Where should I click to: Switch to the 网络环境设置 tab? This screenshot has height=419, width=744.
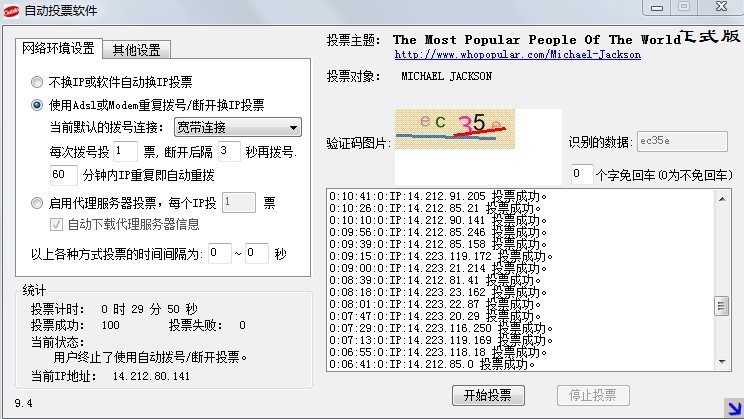tap(58, 48)
